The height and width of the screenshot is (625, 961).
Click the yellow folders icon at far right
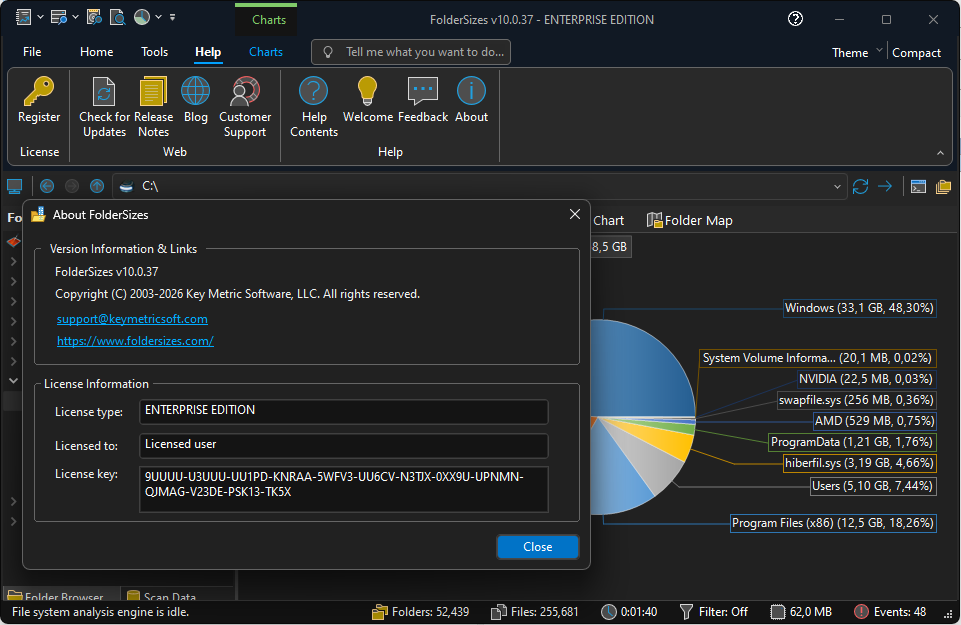[943, 186]
